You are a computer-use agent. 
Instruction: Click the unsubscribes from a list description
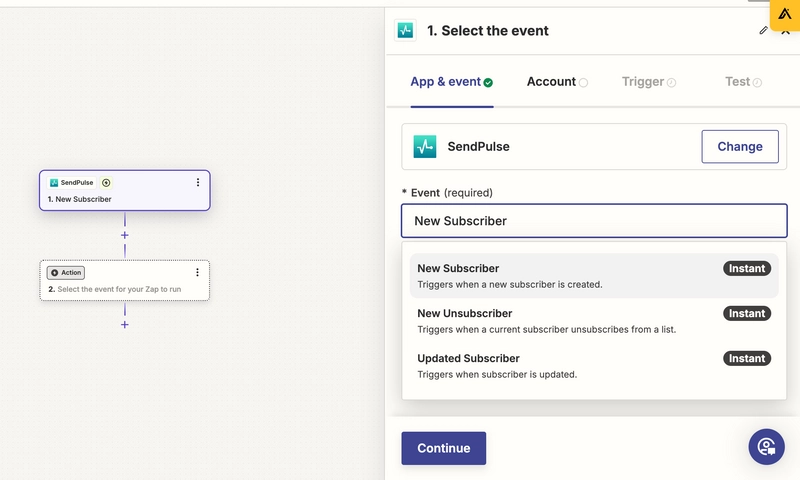click(546, 330)
